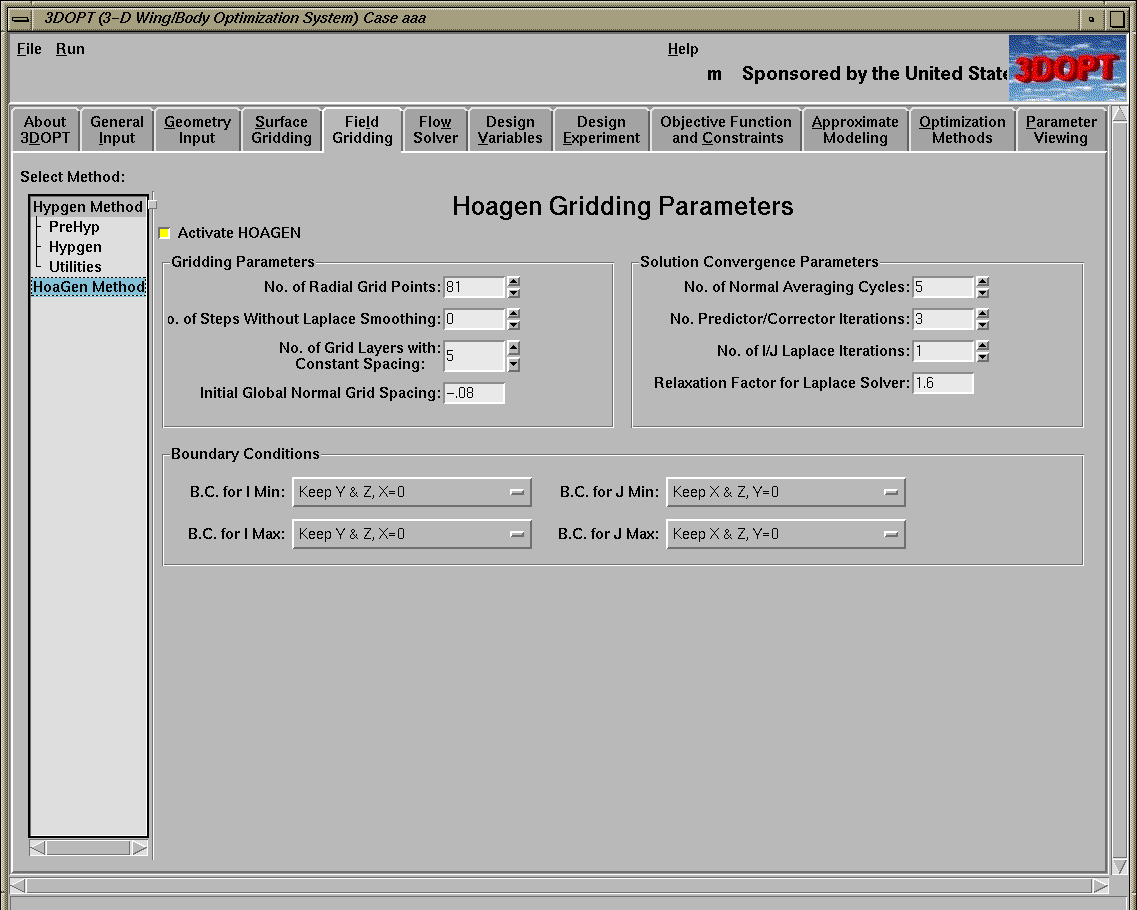Image resolution: width=1137 pixels, height=910 pixels.
Task: Click the method list scroll right arrow
Action: [140, 848]
